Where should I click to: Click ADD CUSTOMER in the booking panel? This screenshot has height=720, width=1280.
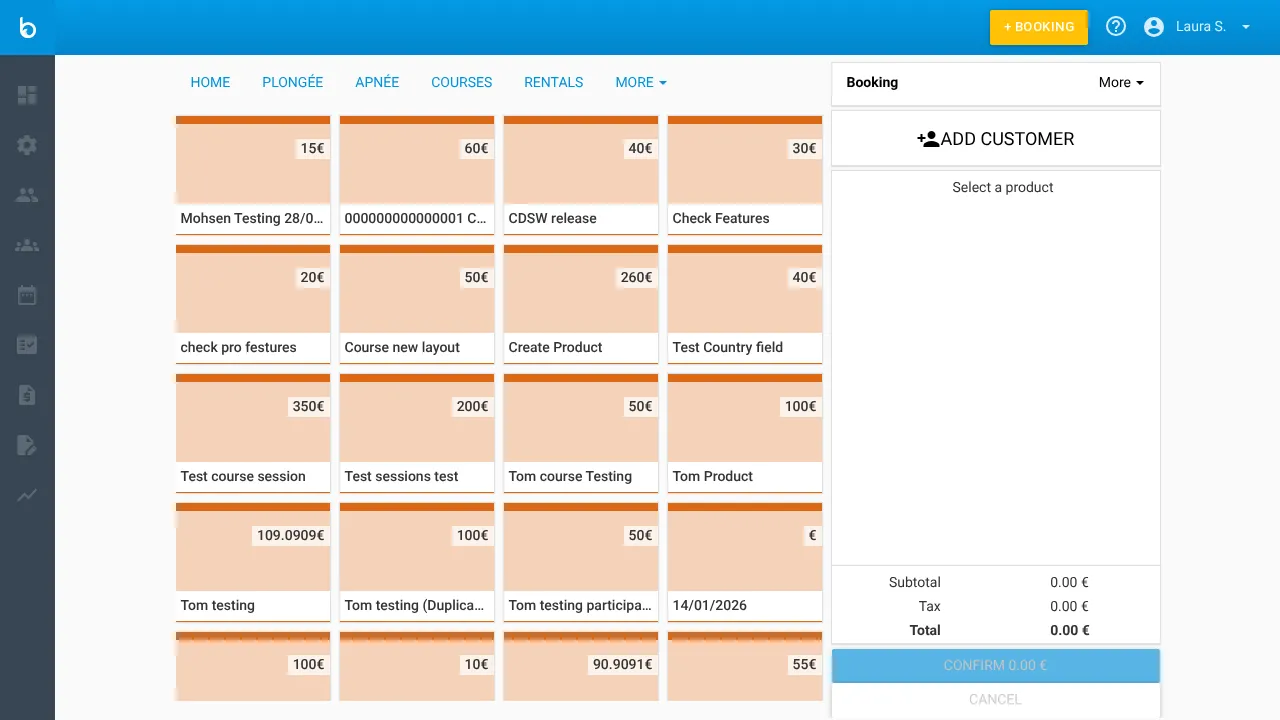click(995, 138)
